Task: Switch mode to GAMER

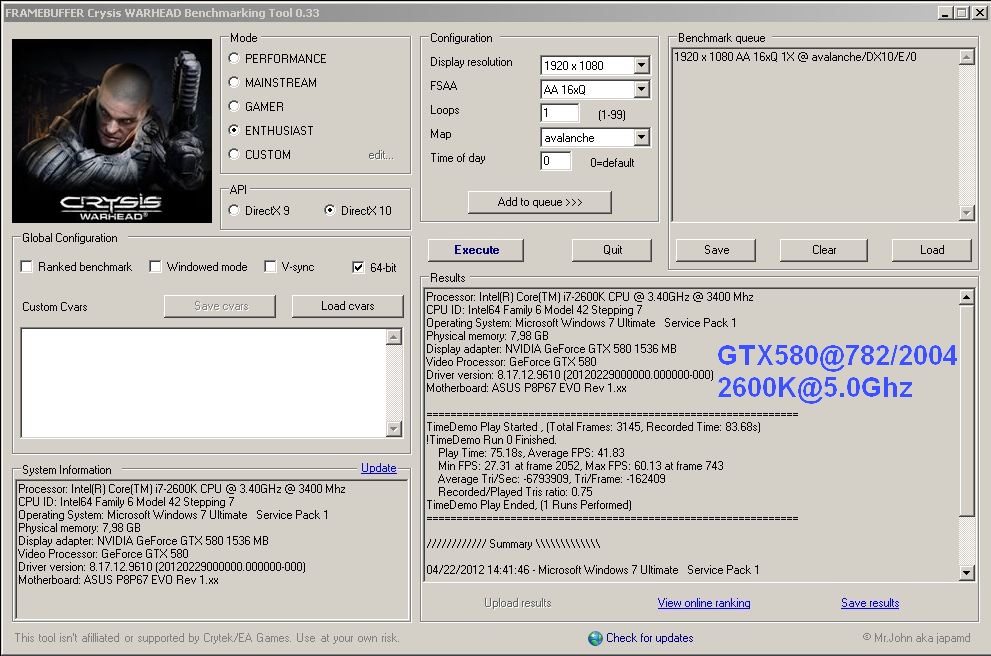Action: pos(234,107)
